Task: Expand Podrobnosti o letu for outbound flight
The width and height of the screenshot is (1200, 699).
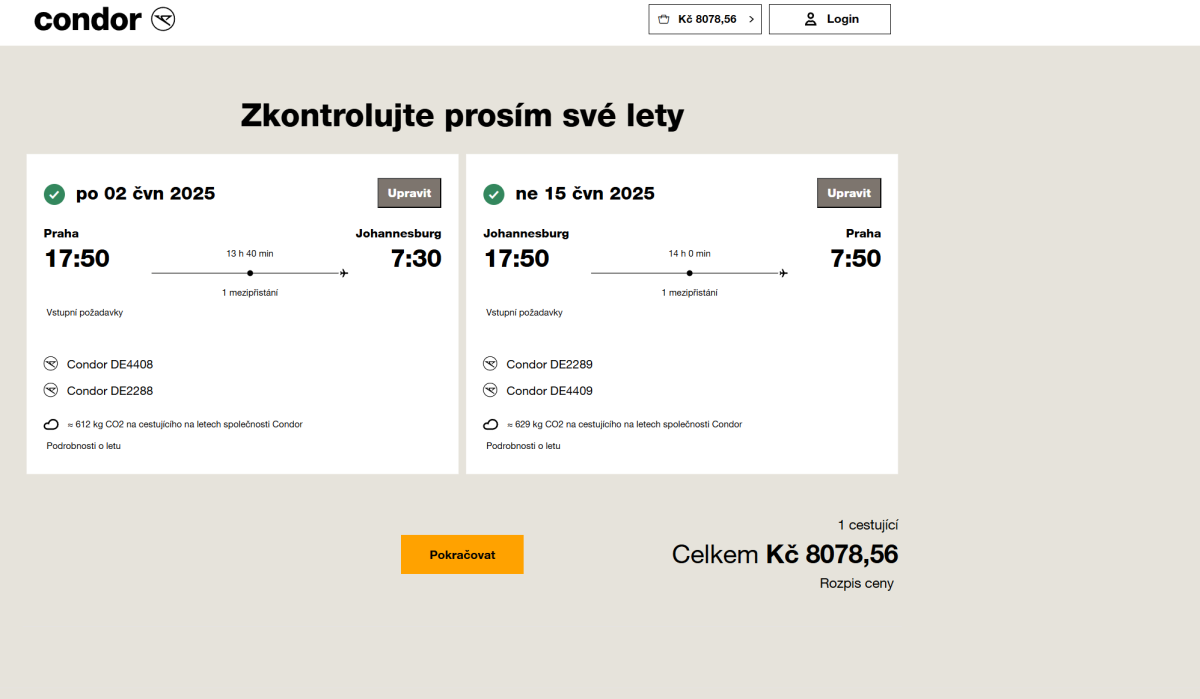Action: (x=84, y=446)
